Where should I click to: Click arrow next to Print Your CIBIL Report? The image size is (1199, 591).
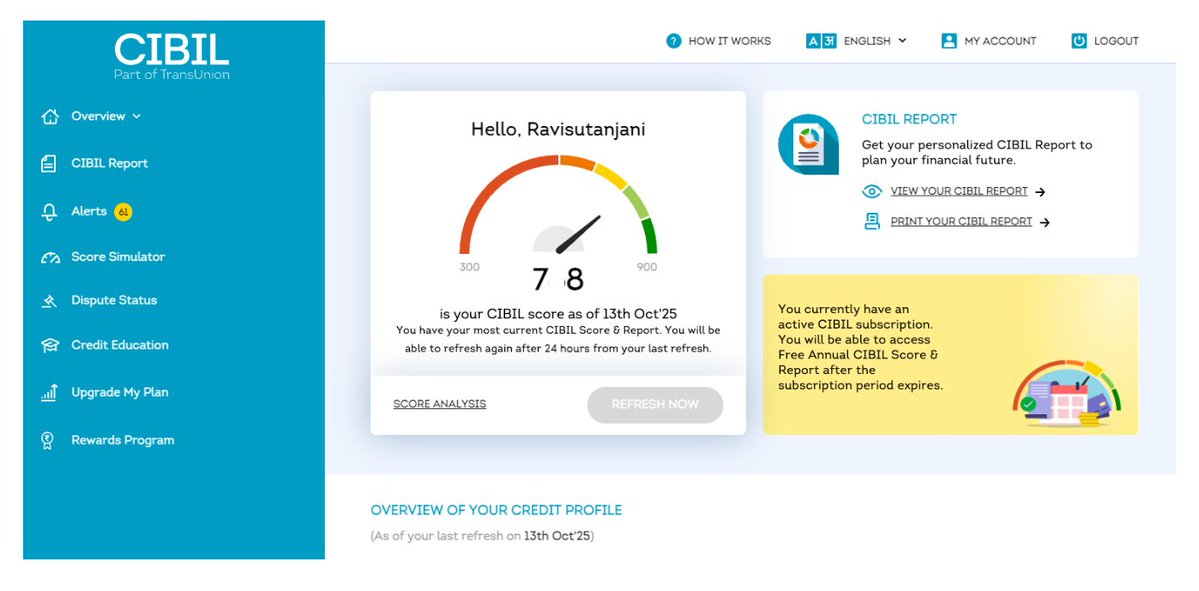1045,222
